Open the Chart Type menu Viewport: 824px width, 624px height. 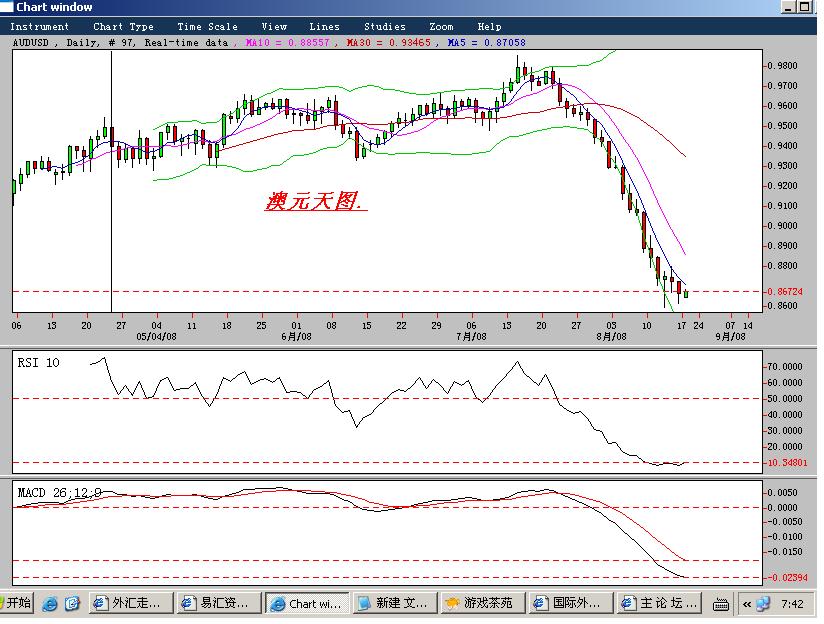coord(123,26)
